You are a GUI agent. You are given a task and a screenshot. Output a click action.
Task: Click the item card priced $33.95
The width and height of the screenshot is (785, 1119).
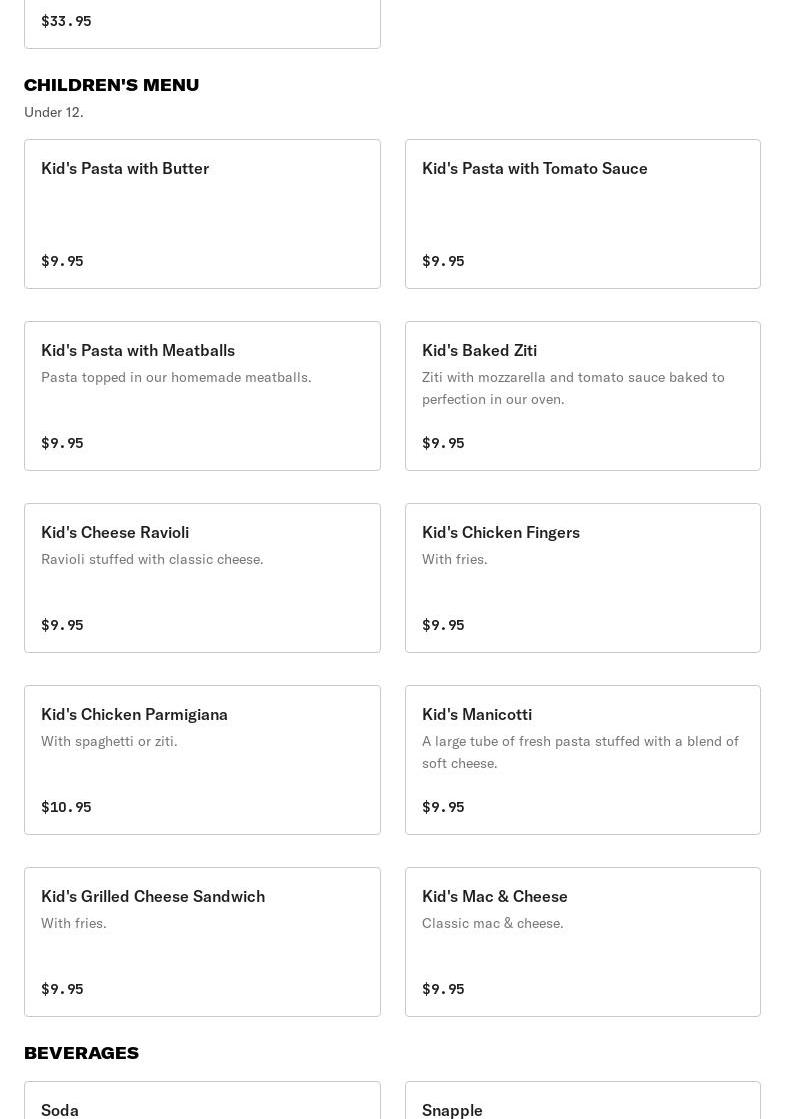[x=202, y=22]
